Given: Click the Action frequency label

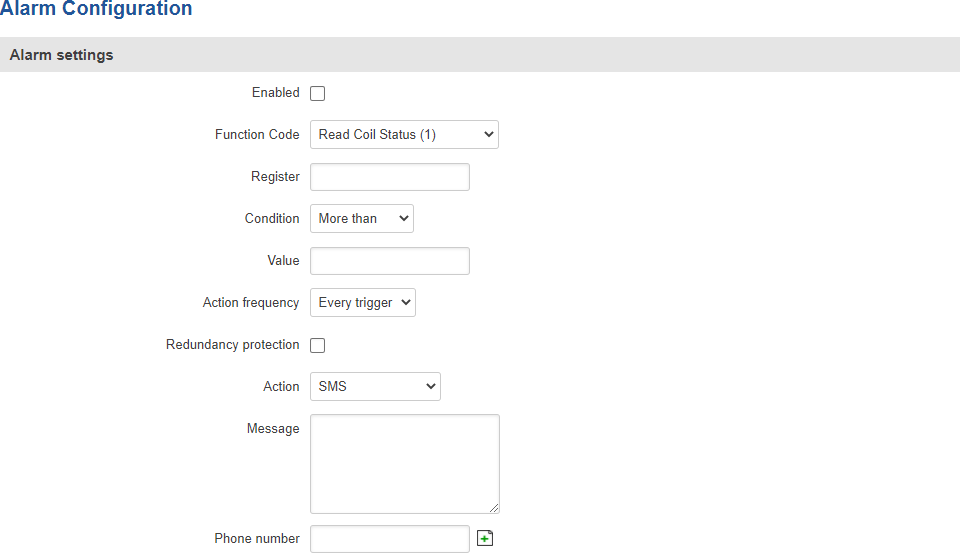Looking at the screenshot, I should point(250,303).
